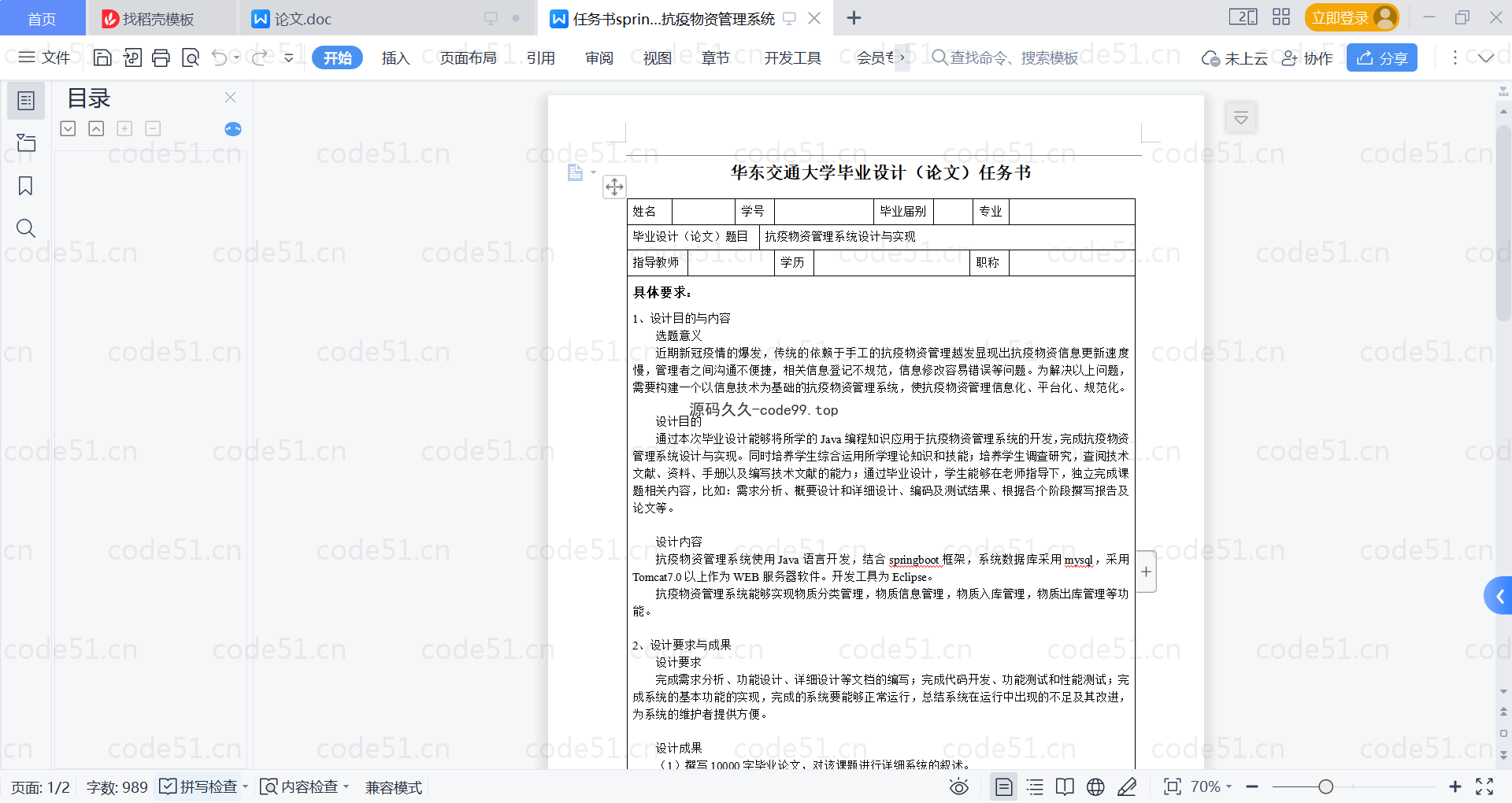Open the 文件 menu

(x=45, y=57)
